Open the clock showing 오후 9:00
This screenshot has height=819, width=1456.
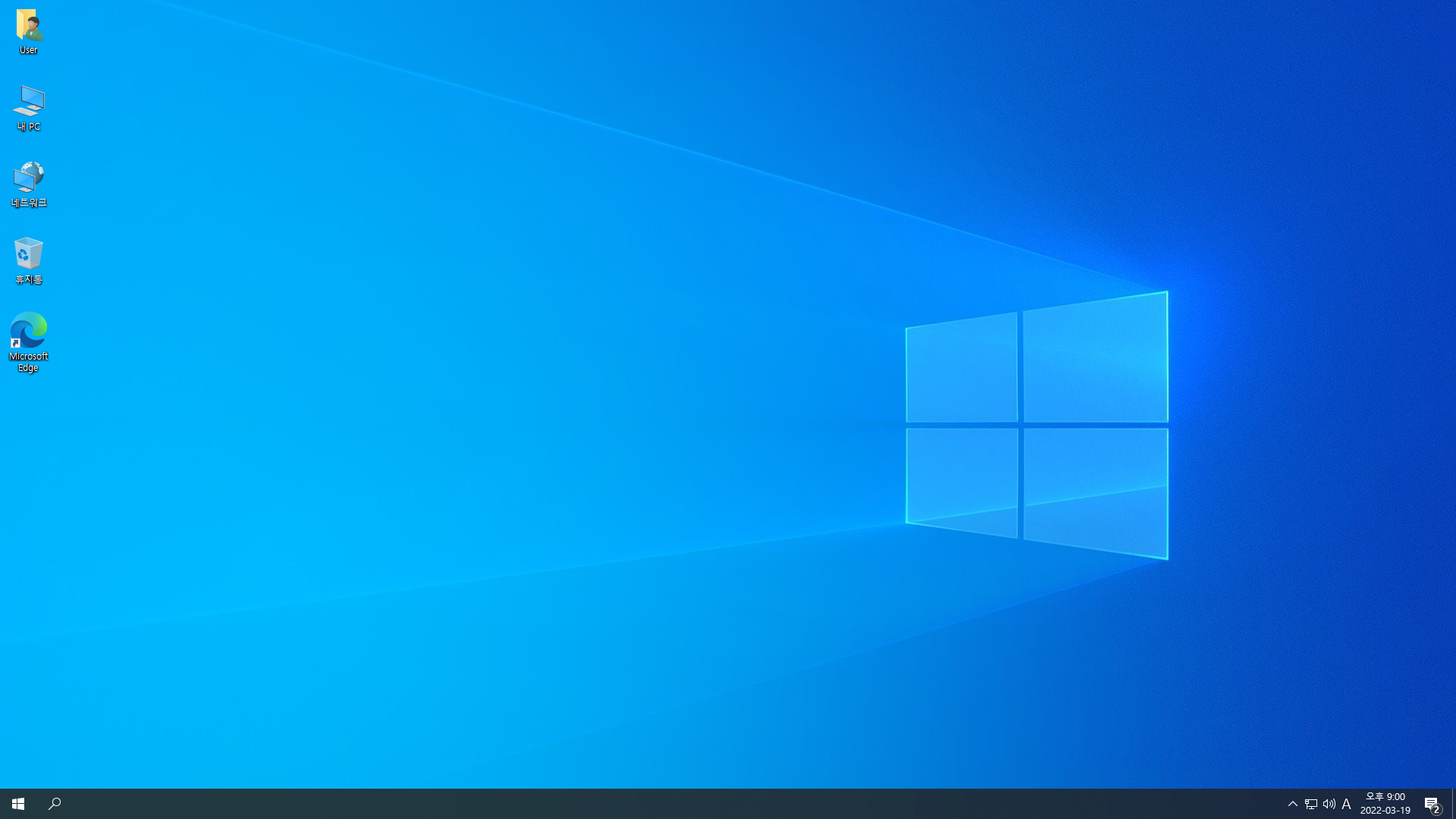1385,804
